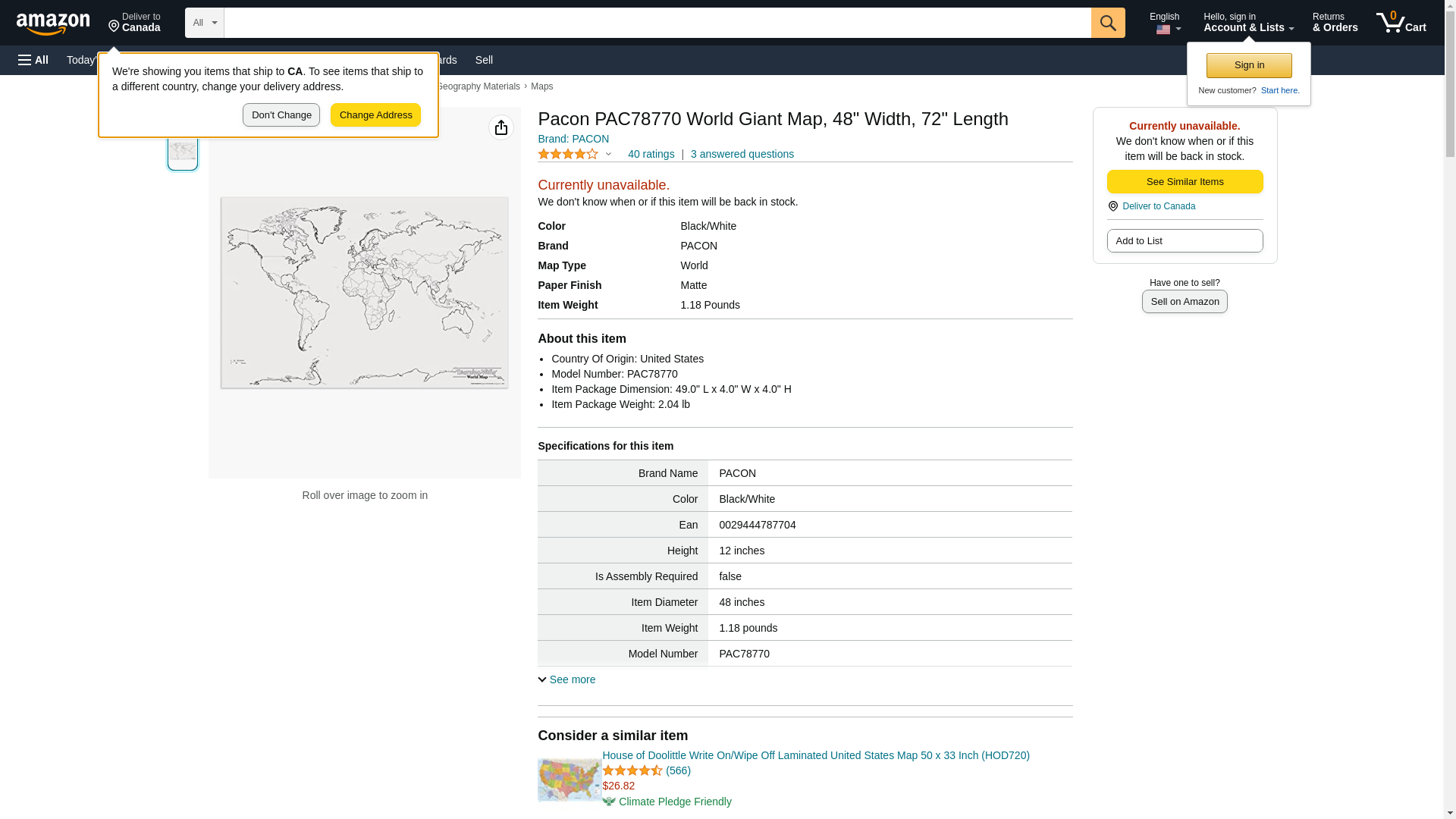
Task: Click into the search input field
Action: click(657, 23)
